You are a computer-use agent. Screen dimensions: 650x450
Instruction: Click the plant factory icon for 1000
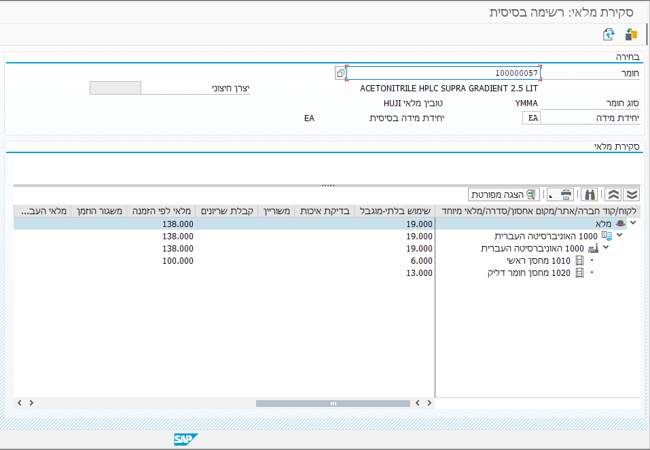coord(593,248)
